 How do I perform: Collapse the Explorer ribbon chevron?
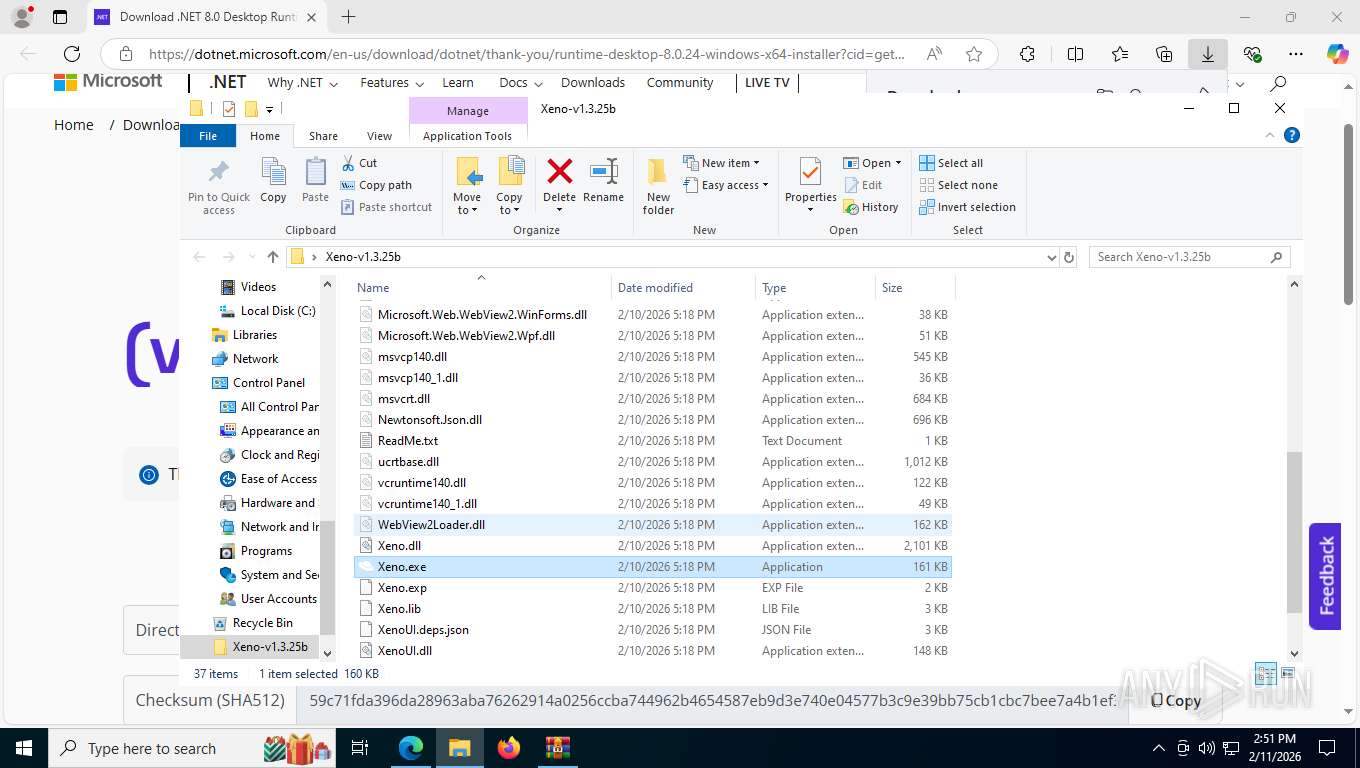1272,135
